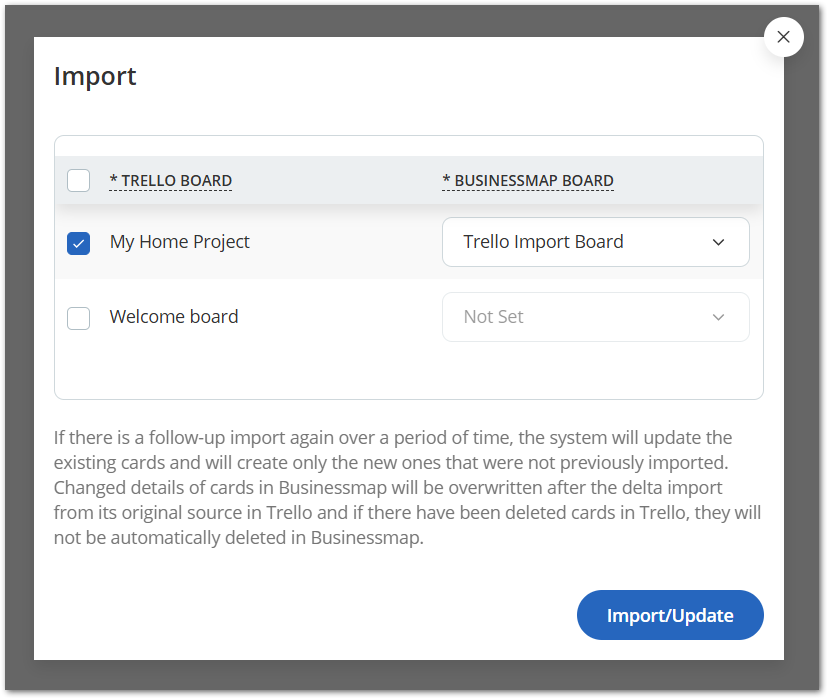The height and width of the screenshot is (699, 828).
Task: Click the 'Not Set' placeholder text
Action: 493,317
